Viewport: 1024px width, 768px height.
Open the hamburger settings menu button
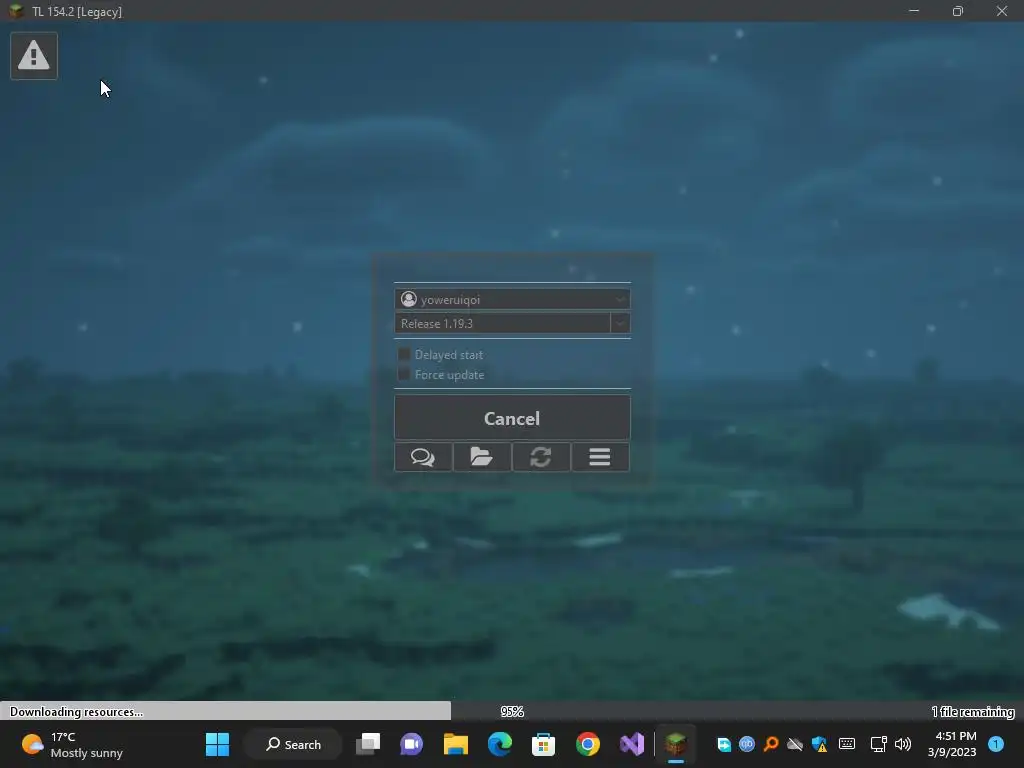click(x=600, y=456)
